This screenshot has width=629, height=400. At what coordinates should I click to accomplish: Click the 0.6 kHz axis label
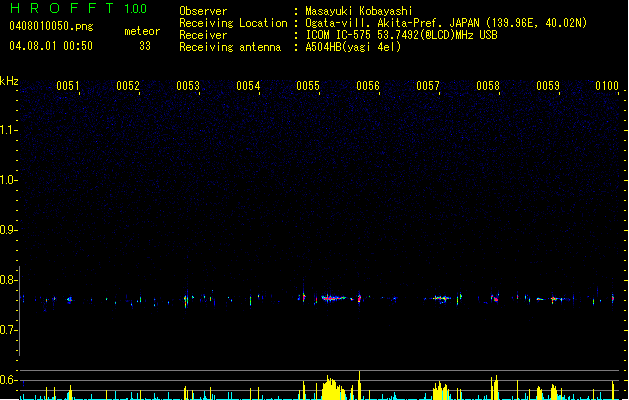pyautogui.click(x=8, y=380)
